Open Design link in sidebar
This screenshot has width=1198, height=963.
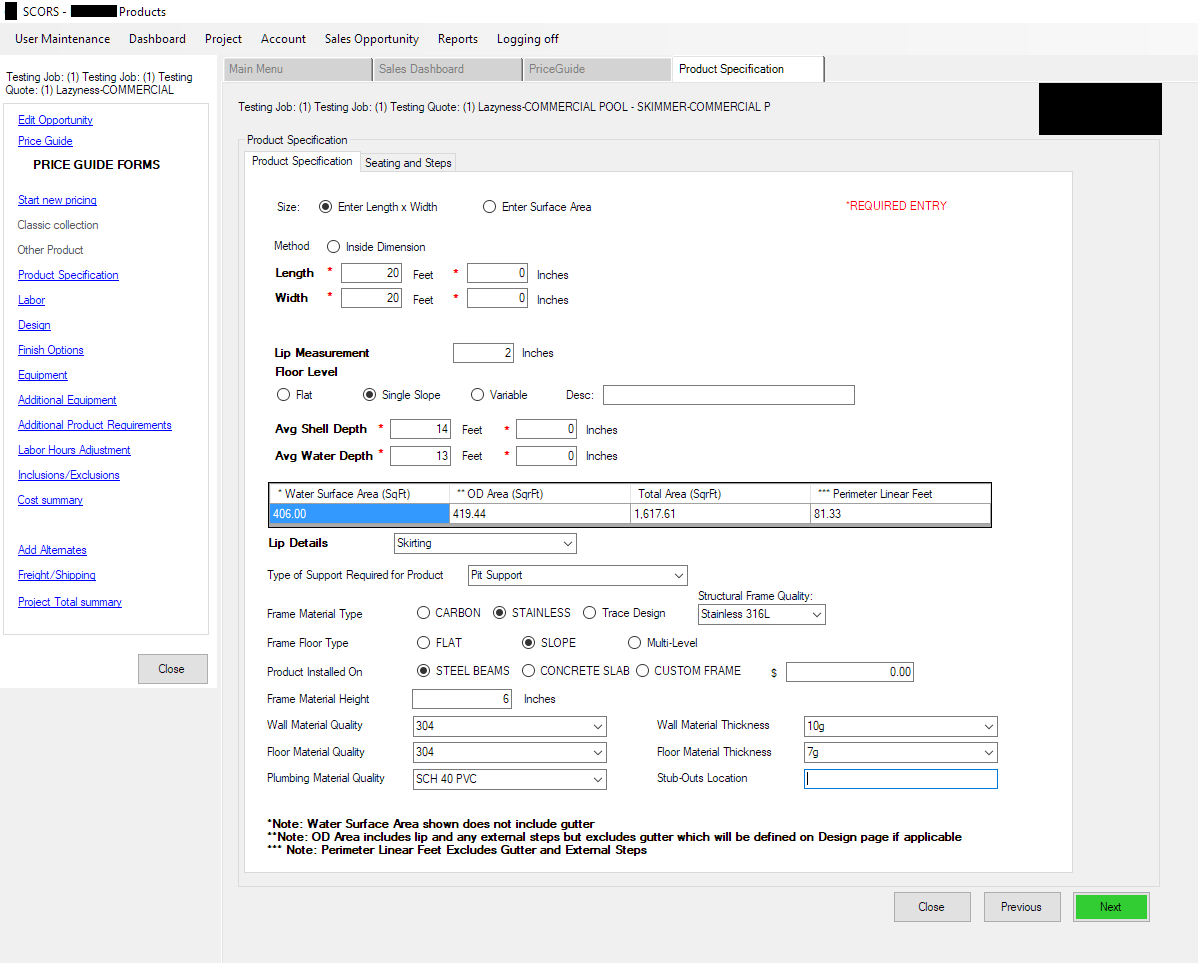click(34, 326)
